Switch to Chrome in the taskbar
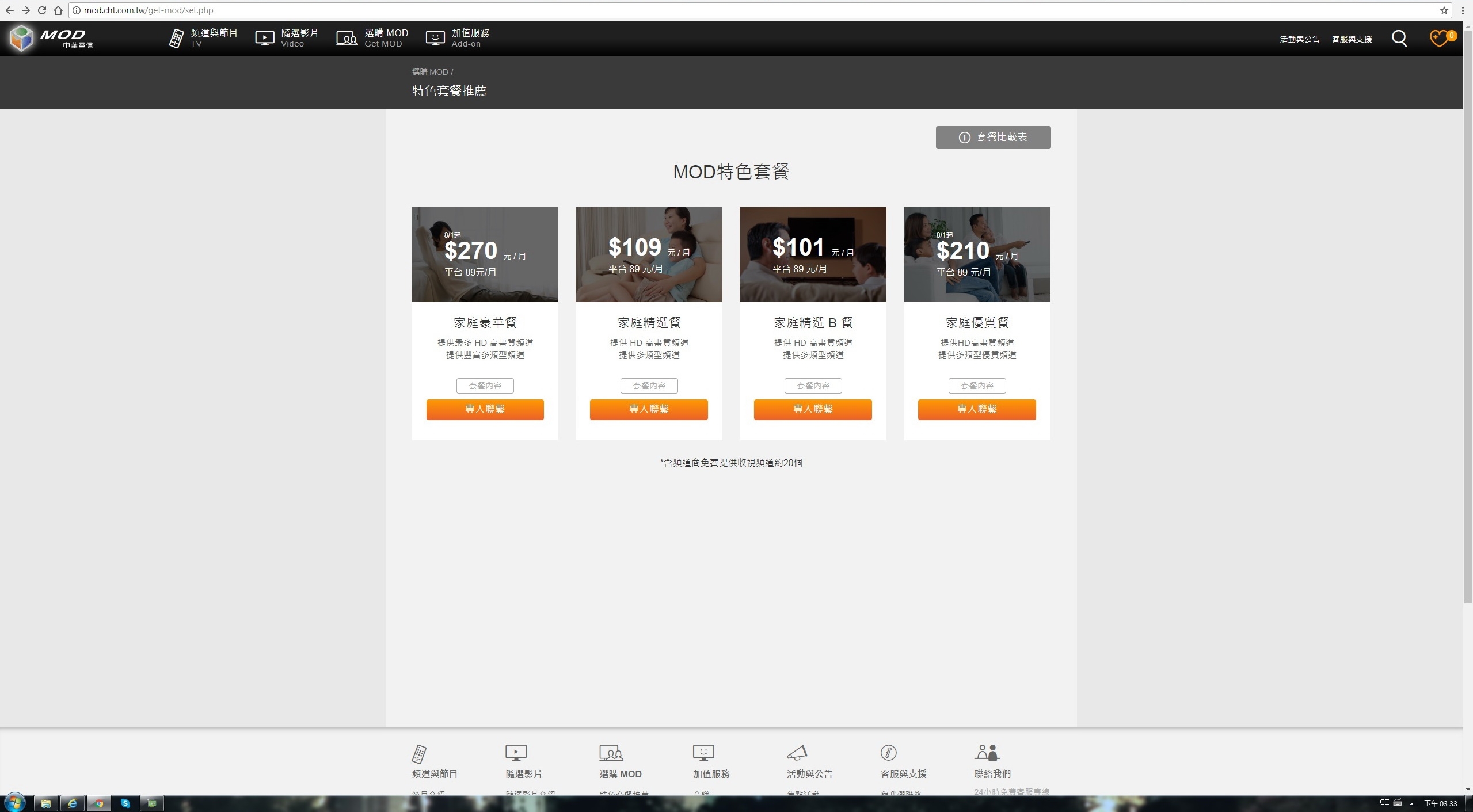The width and height of the screenshot is (1473, 812). click(x=99, y=803)
